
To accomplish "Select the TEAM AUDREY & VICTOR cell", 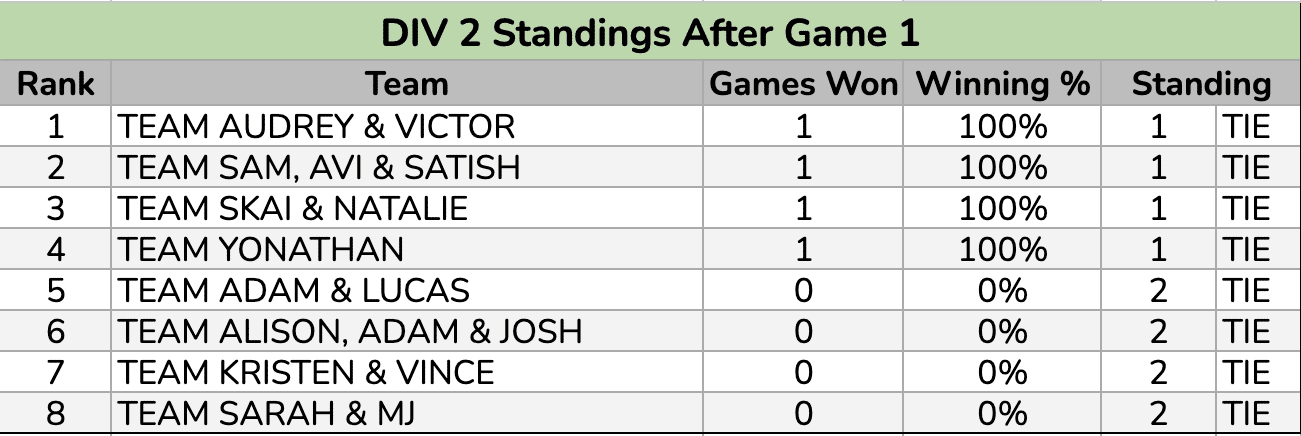I will point(316,126).
